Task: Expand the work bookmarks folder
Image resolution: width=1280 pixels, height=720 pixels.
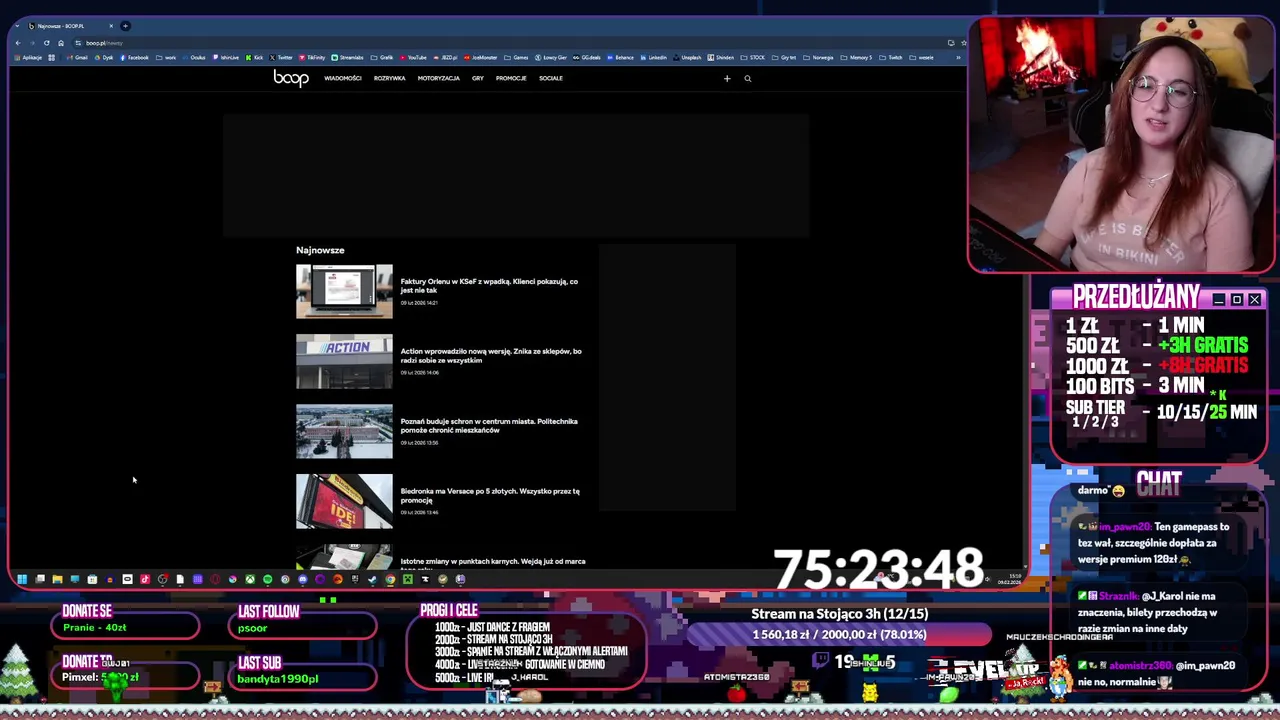Action: (x=167, y=57)
